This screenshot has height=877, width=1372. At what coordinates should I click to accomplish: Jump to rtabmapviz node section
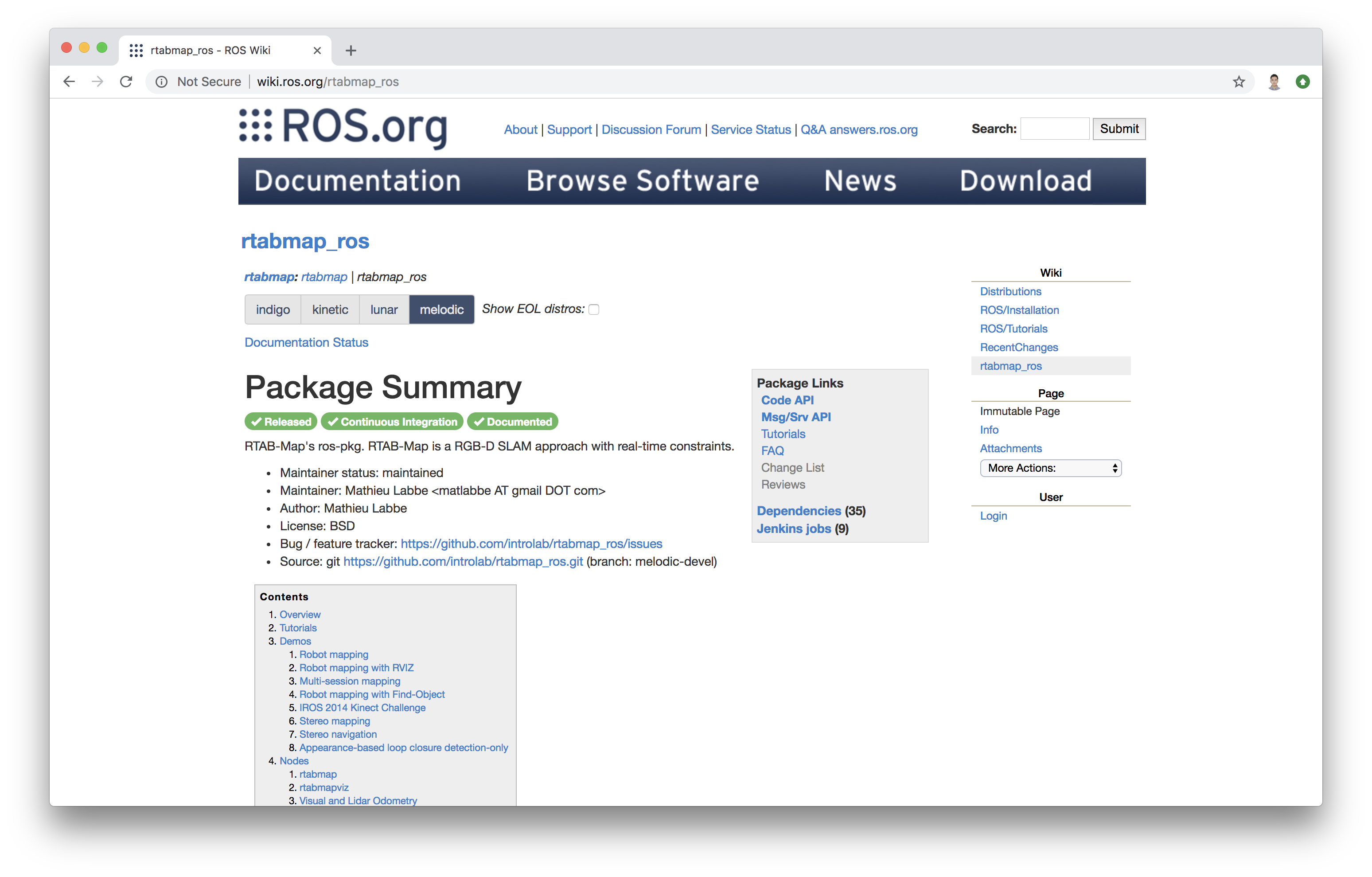click(324, 787)
